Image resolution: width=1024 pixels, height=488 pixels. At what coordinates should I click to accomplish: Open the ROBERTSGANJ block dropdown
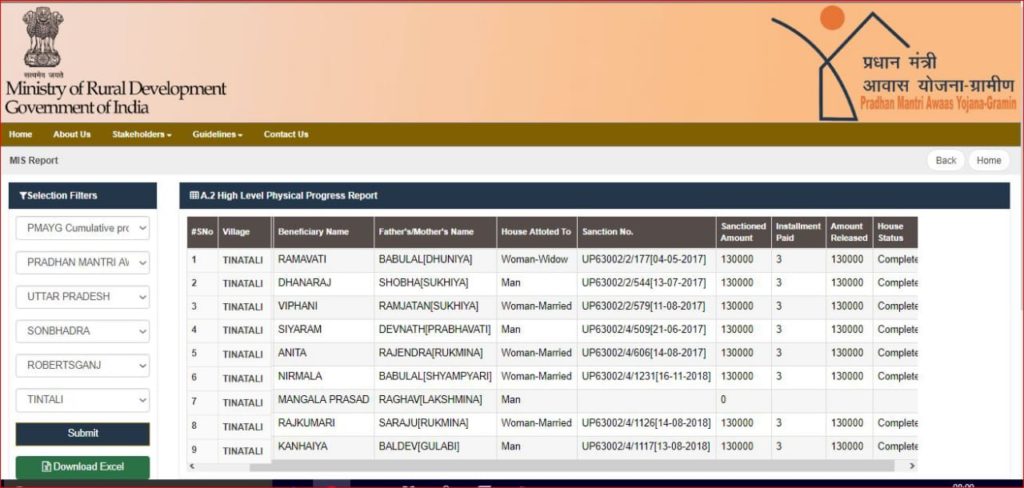pos(82,366)
